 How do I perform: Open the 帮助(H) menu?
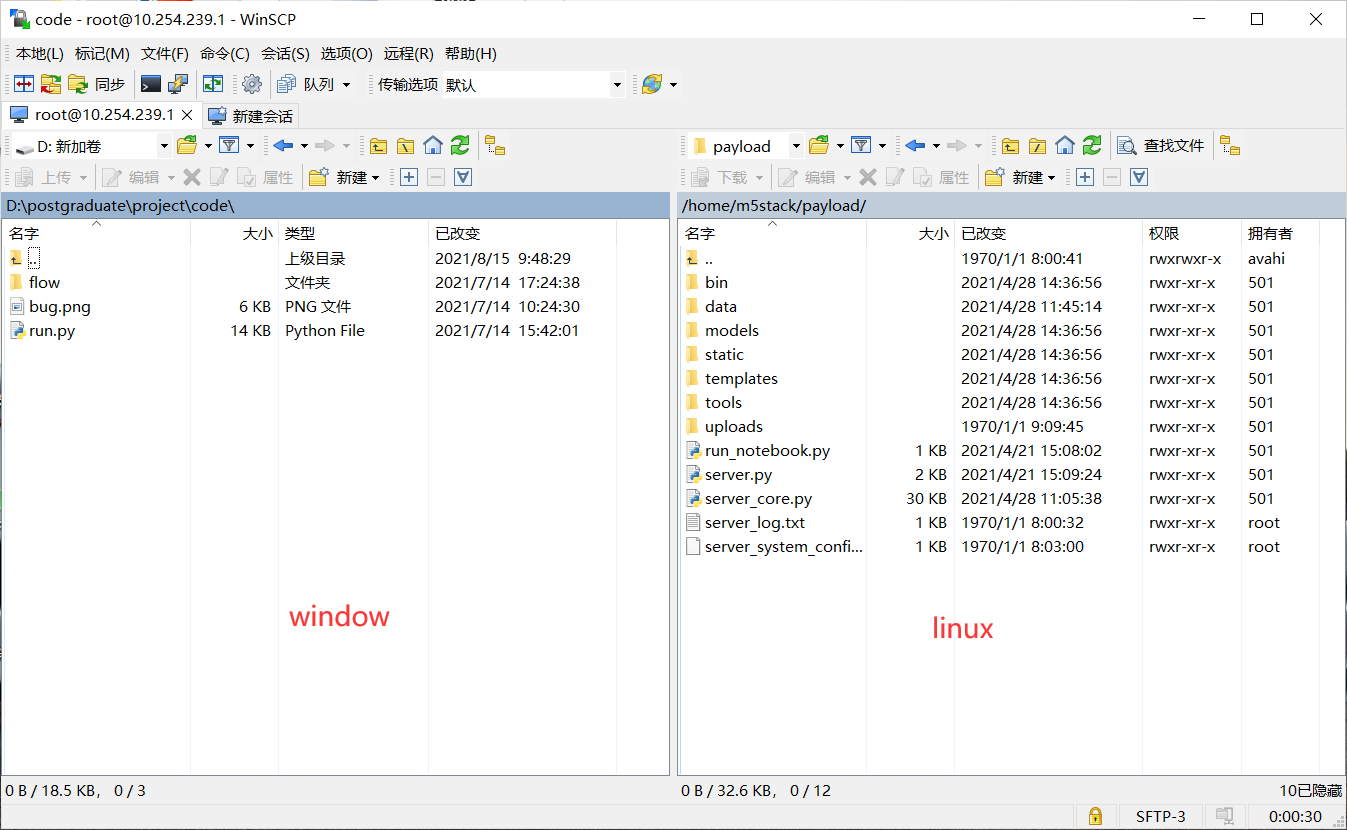471,54
